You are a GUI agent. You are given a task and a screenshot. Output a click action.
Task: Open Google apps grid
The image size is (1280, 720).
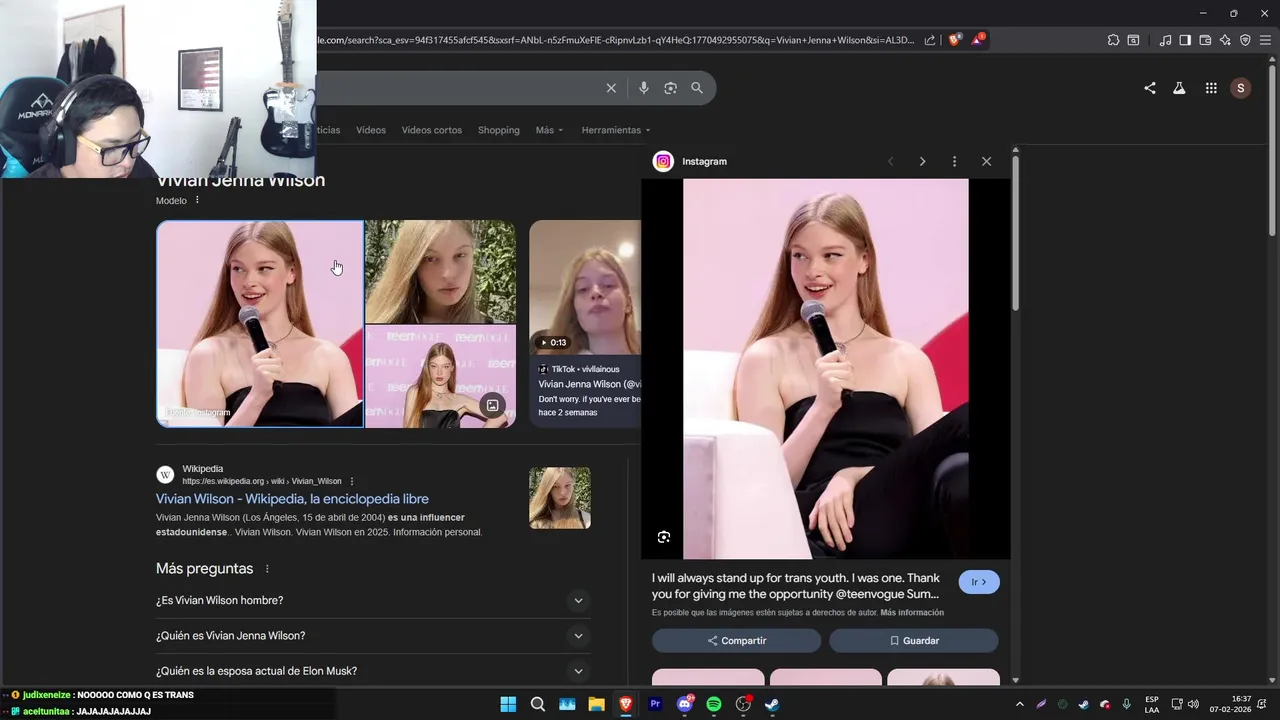[x=1211, y=88]
